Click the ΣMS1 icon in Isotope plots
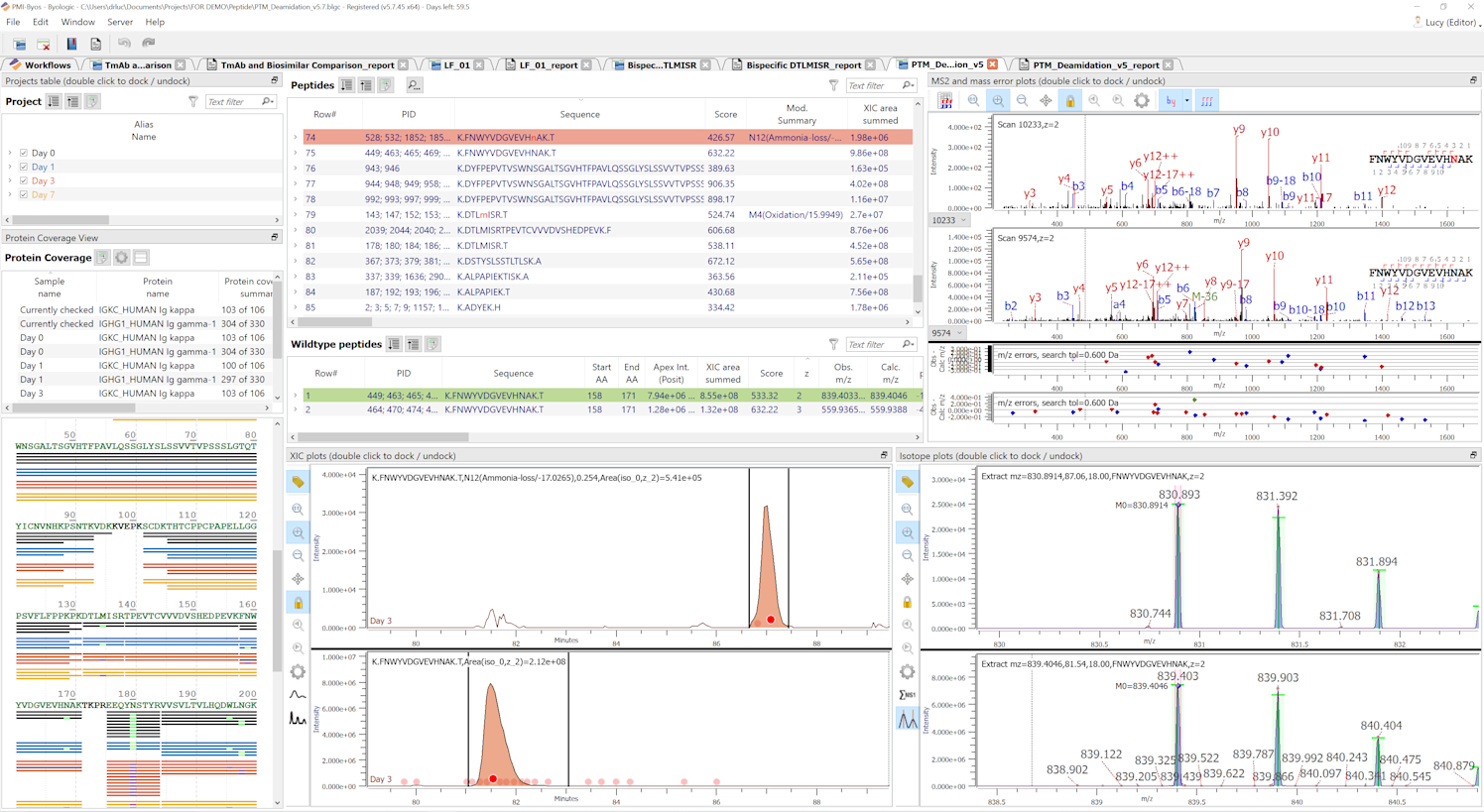The image size is (1484, 812). click(x=908, y=695)
